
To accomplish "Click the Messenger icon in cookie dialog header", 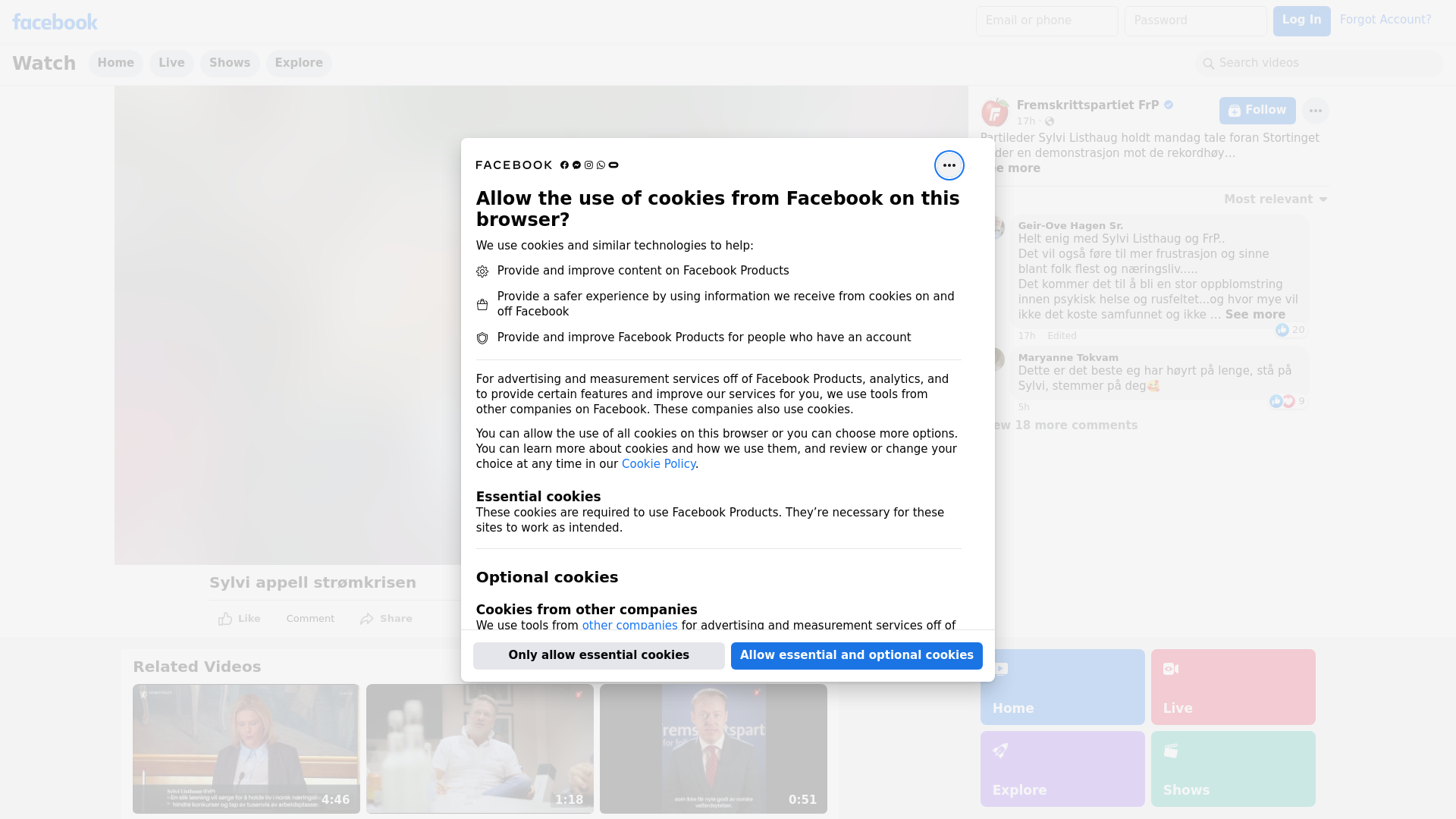I will click(x=576, y=165).
